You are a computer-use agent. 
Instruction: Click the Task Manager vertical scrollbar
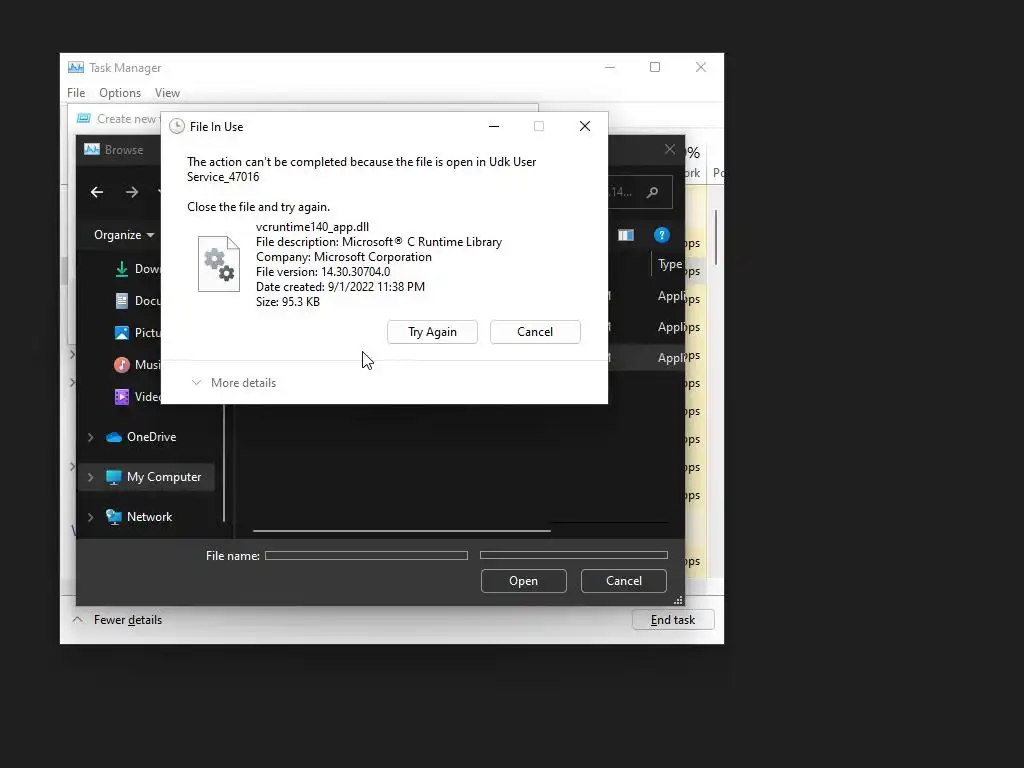pos(716,238)
